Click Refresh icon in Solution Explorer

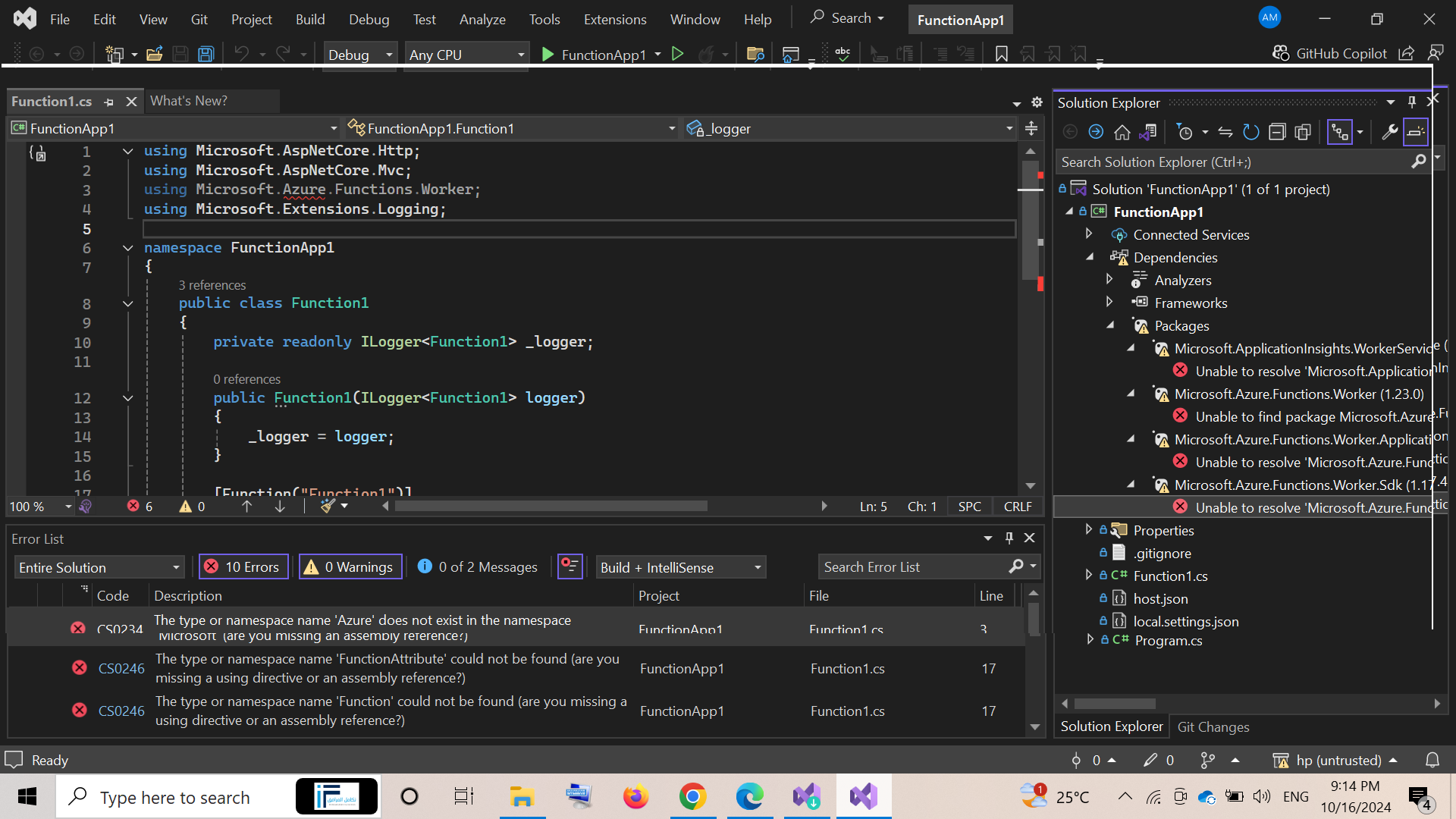click(1250, 133)
